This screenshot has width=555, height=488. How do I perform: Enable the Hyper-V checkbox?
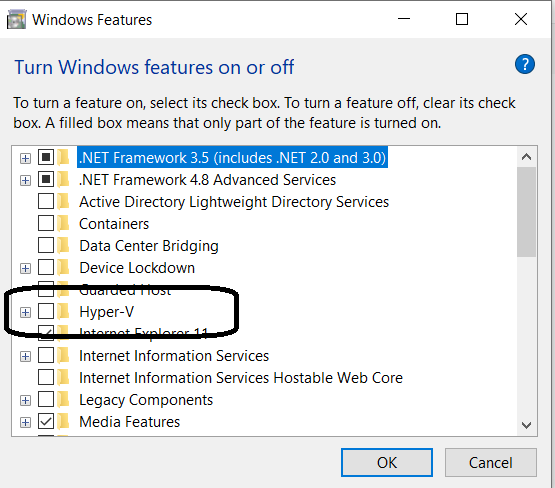coord(46,311)
